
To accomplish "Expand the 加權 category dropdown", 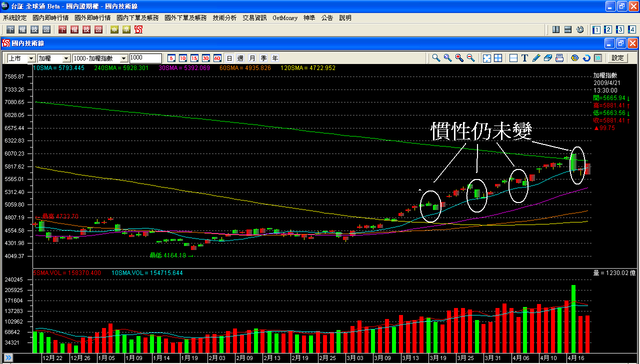I will coord(66,58).
